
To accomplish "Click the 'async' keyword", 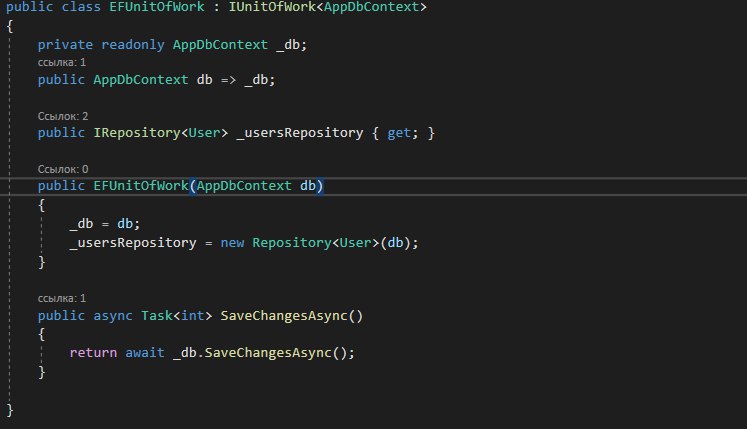I will 113,316.
